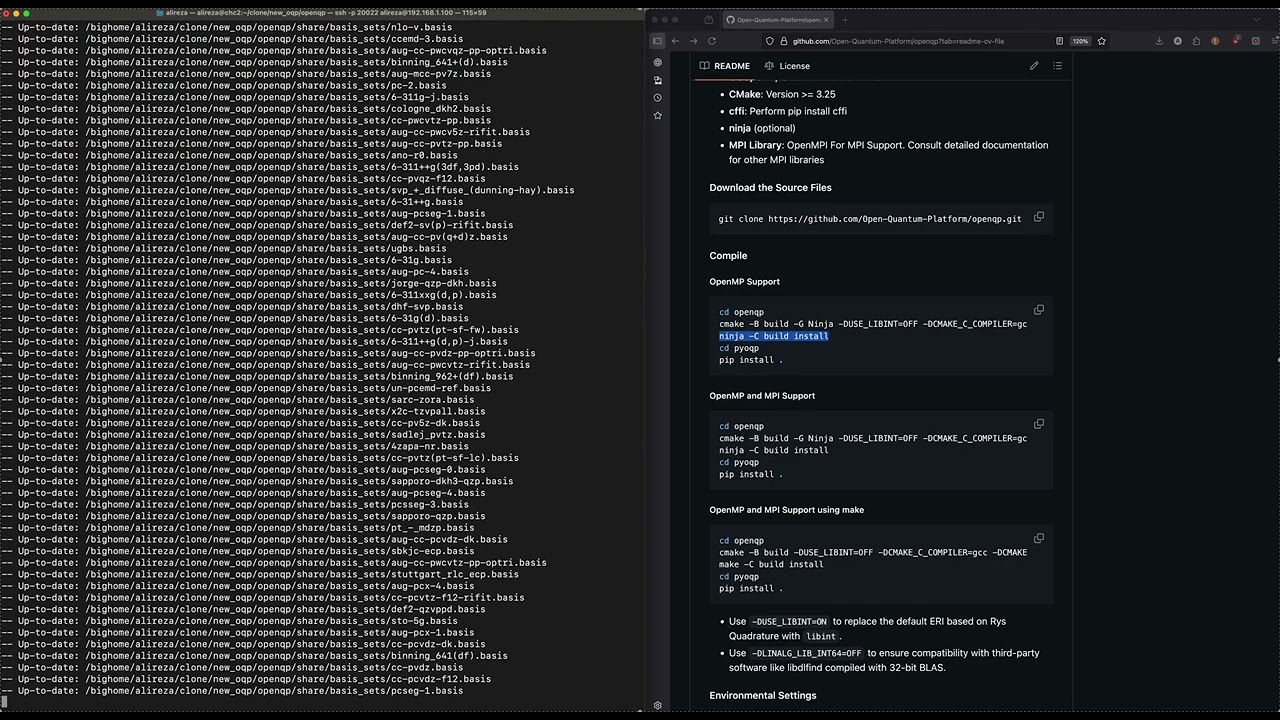The width and height of the screenshot is (1280, 720).
Task: Select the Open-Quantum-Platform/openqp browser tab
Action: click(x=777, y=19)
